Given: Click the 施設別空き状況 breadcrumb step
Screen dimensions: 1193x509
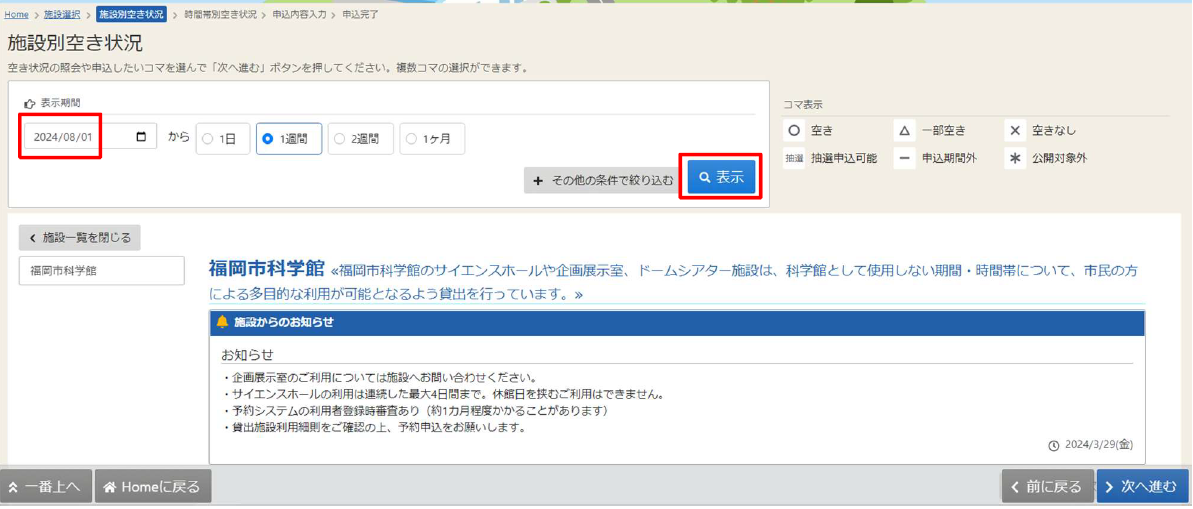Looking at the screenshot, I should (132, 14).
